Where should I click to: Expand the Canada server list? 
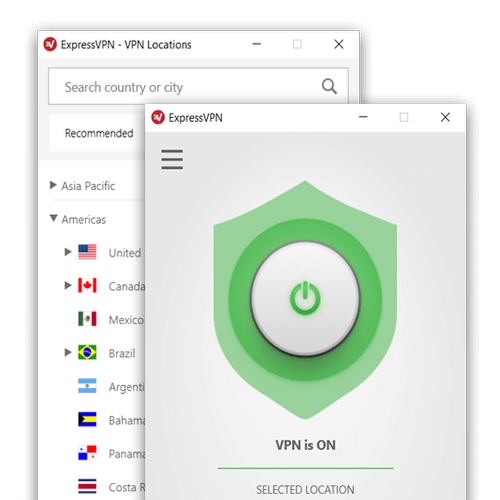coord(68,285)
